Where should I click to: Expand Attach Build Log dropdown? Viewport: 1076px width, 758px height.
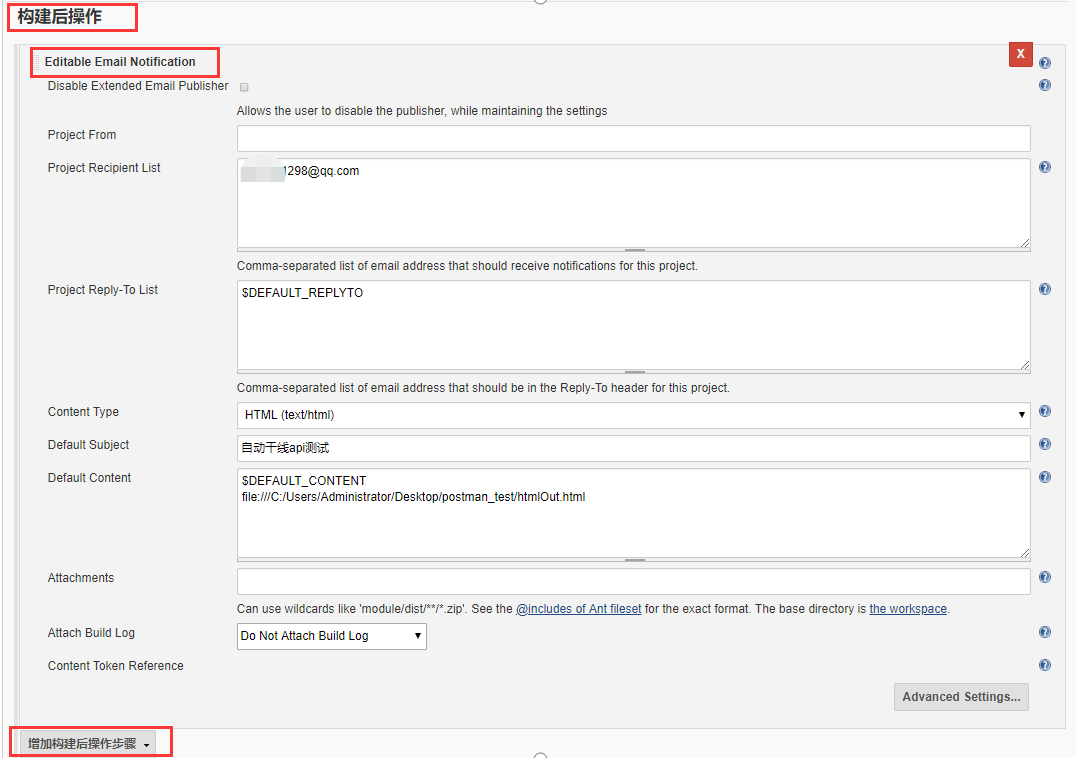coord(331,636)
